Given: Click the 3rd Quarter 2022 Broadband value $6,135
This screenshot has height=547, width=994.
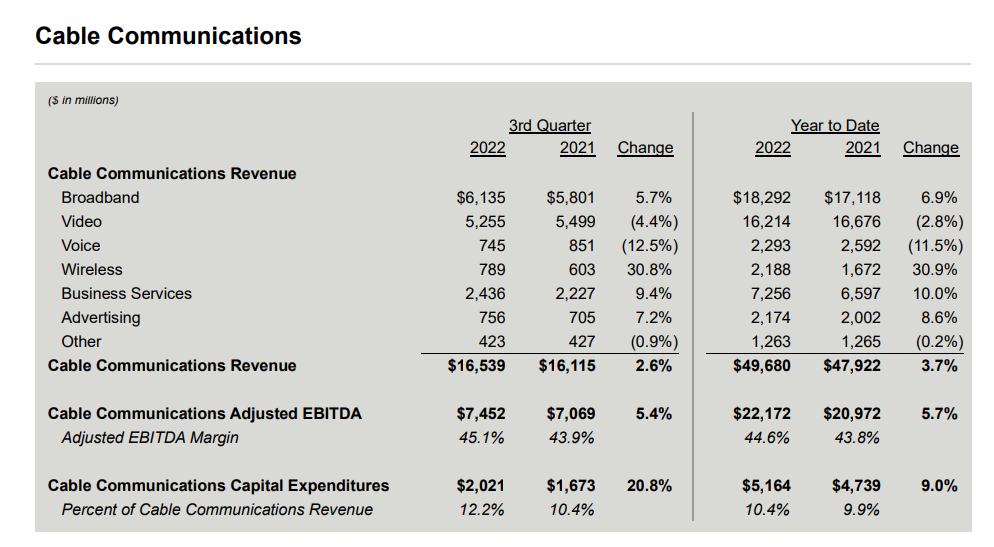Looking at the screenshot, I should click(481, 198).
